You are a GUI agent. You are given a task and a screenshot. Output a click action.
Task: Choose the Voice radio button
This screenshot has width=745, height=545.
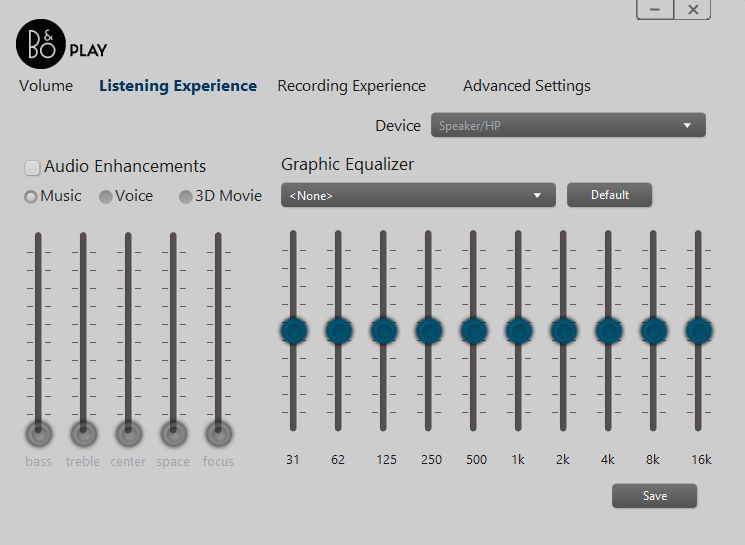pos(105,197)
